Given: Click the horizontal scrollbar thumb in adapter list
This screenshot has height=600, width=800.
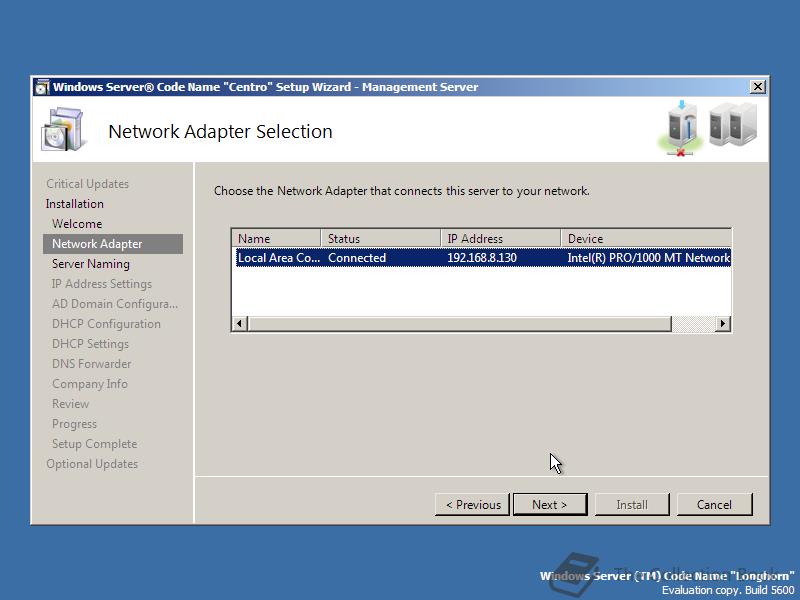Looking at the screenshot, I should (459, 323).
